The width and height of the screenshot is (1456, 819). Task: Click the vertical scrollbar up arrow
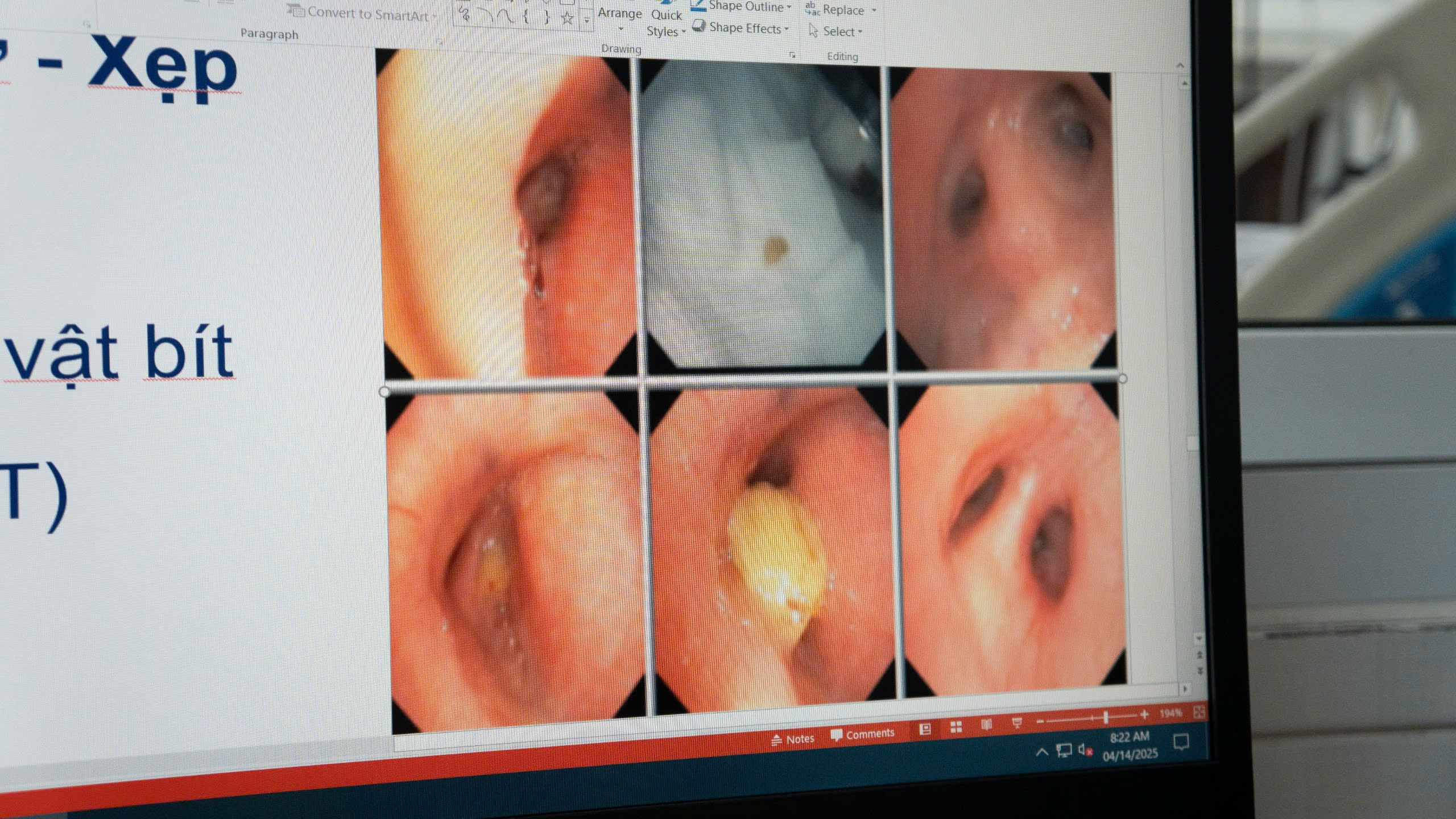[1185, 84]
